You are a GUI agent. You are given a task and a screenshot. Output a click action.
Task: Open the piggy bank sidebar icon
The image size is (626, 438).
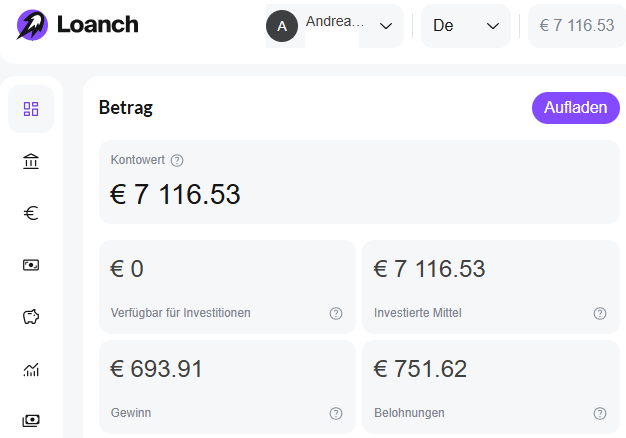click(31, 317)
